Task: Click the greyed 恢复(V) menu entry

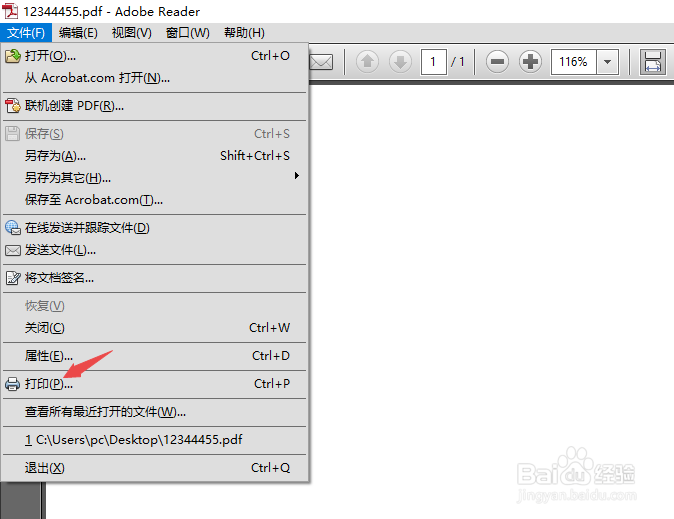Action: coord(155,306)
